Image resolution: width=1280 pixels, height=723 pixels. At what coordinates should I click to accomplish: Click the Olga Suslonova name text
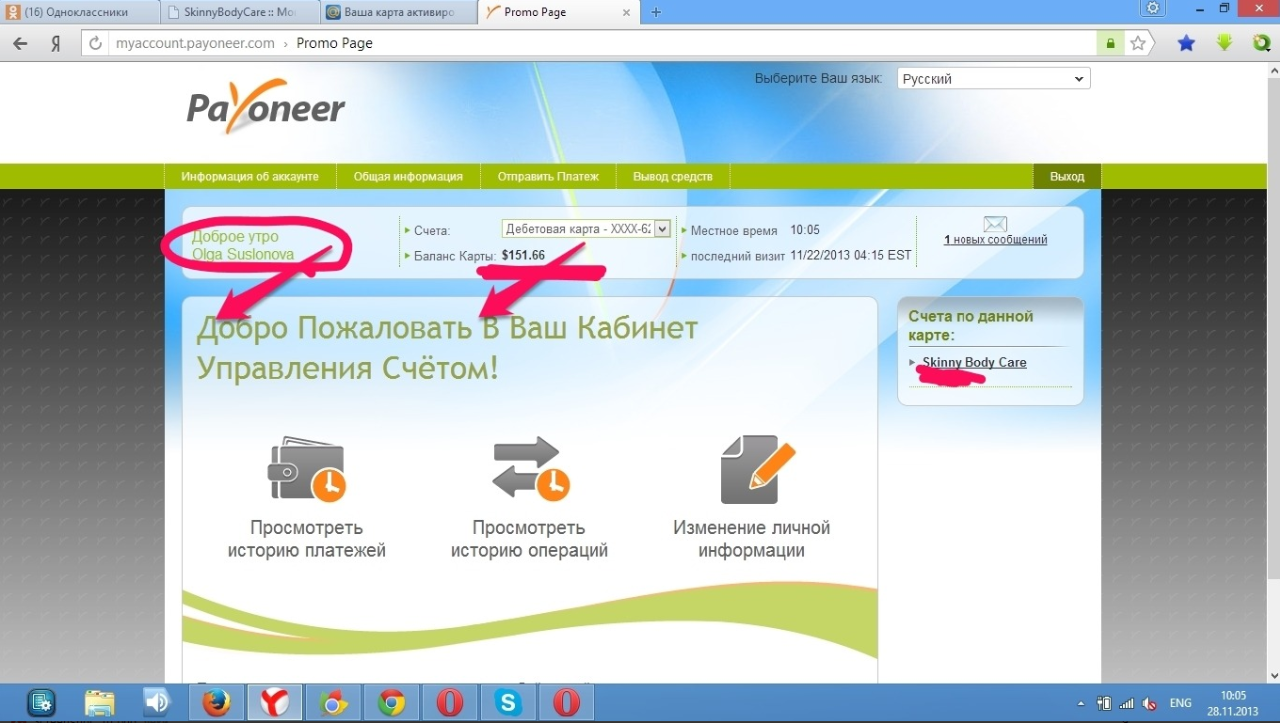pos(243,255)
